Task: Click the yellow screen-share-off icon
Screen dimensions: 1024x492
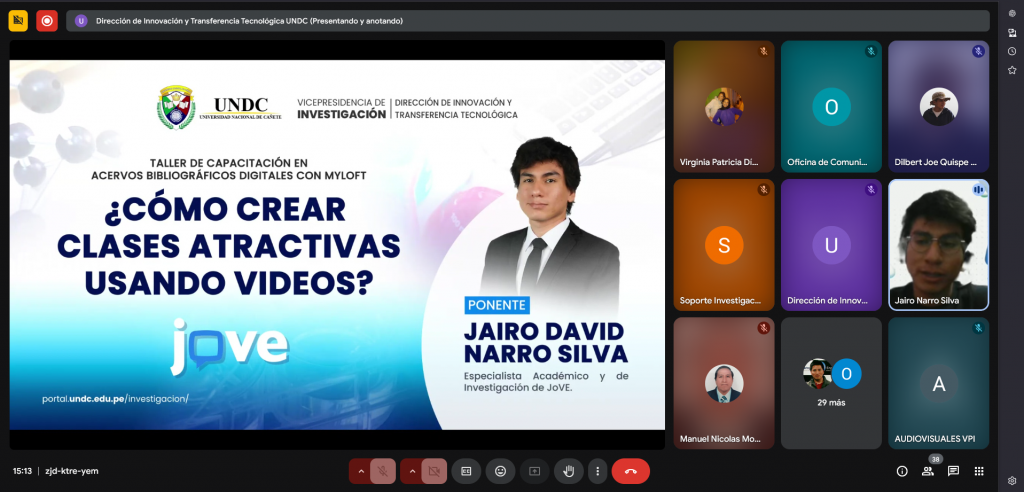Action: click(18, 21)
